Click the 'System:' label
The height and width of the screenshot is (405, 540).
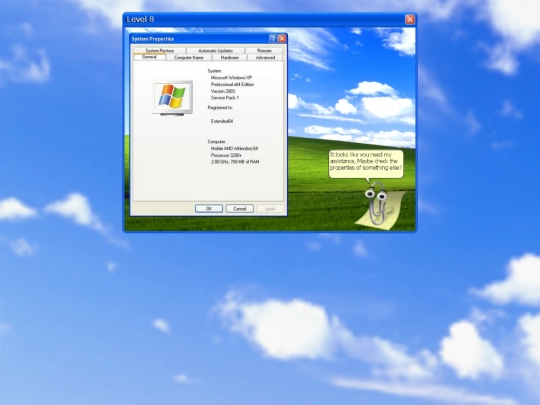tap(215, 71)
